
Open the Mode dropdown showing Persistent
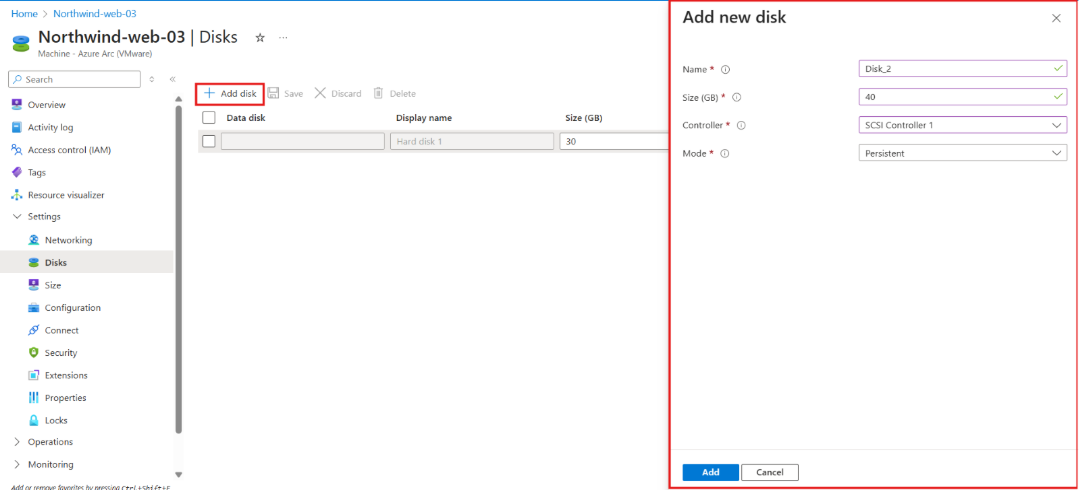tap(963, 153)
